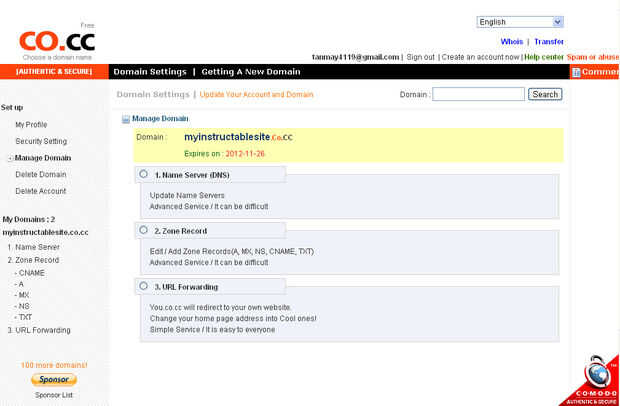
Task: Click the yellow Sponsor button
Action: click(54, 380)
